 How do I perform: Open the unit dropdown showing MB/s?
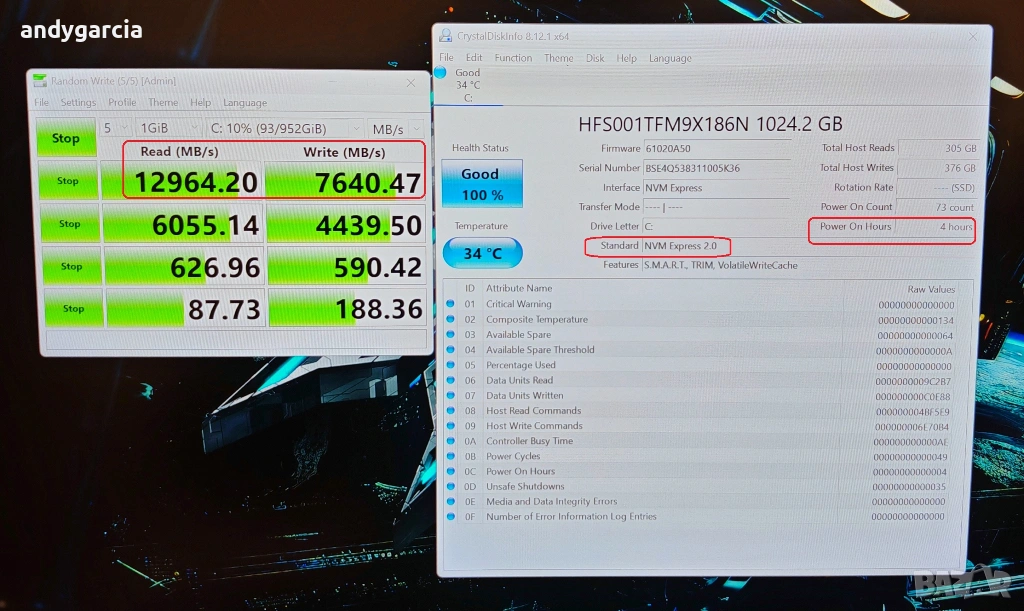pos(395,129)
